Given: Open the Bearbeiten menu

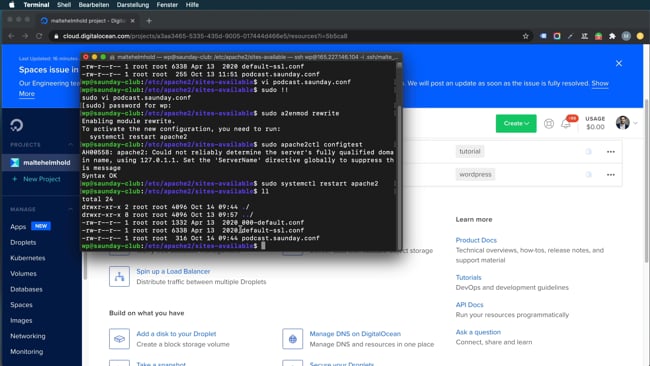Looking at the screenshot, I should (94, 5).
